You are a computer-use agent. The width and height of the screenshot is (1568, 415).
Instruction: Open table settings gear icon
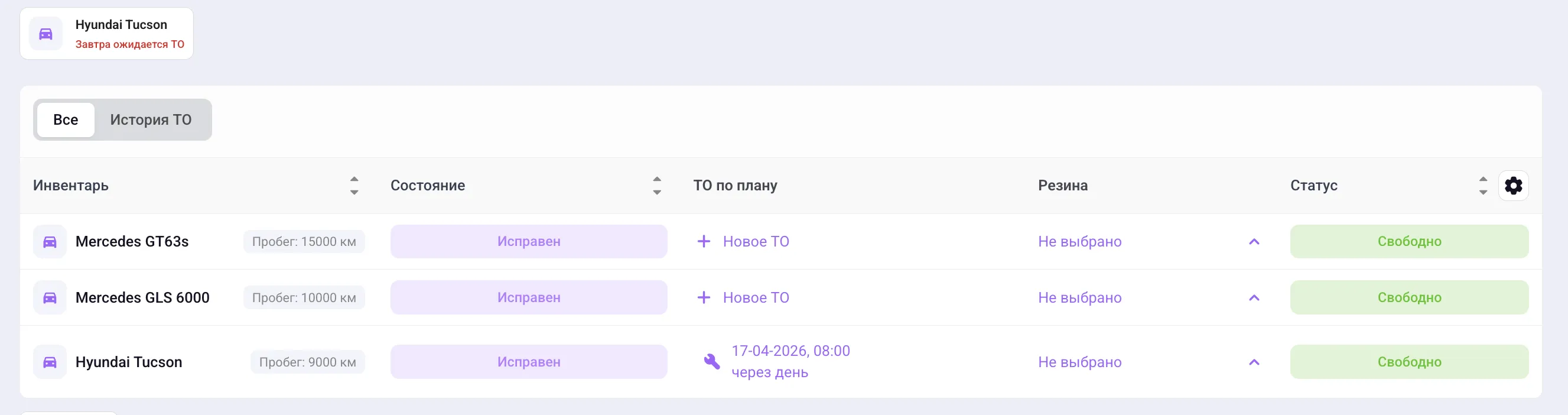1513,185
